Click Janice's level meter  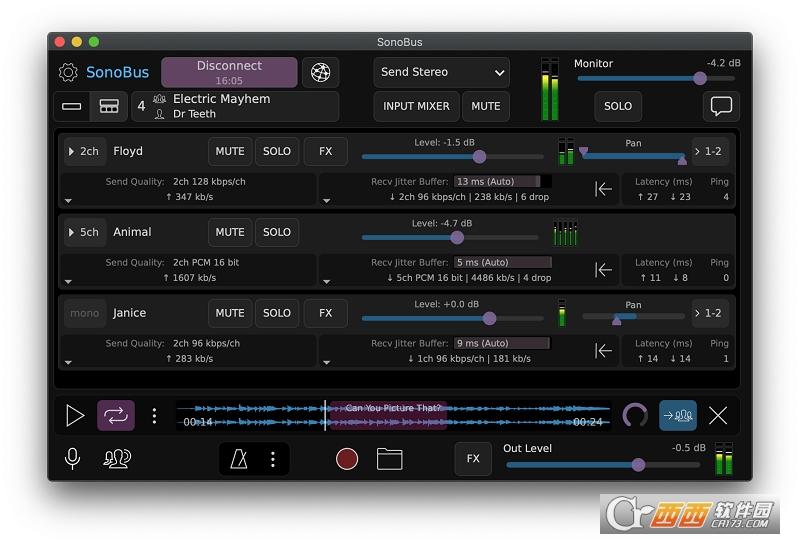[x=562, y=313]
